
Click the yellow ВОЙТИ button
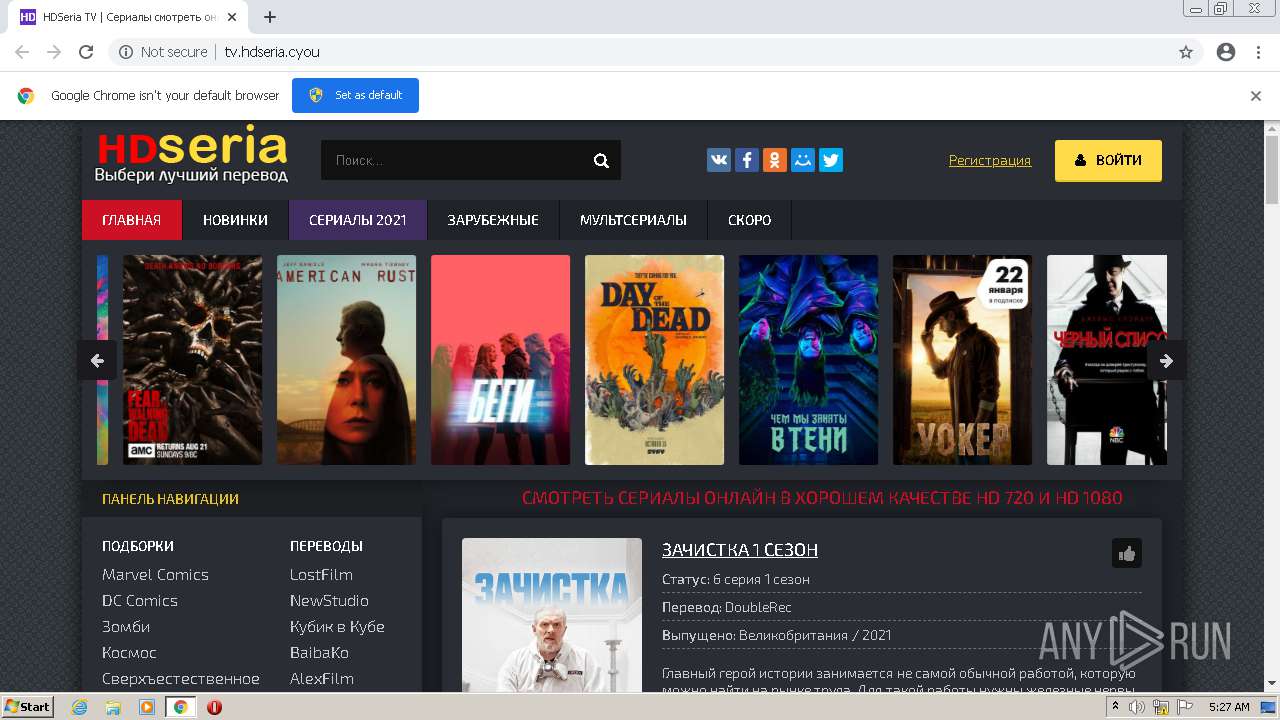[x=1108, y=160]
